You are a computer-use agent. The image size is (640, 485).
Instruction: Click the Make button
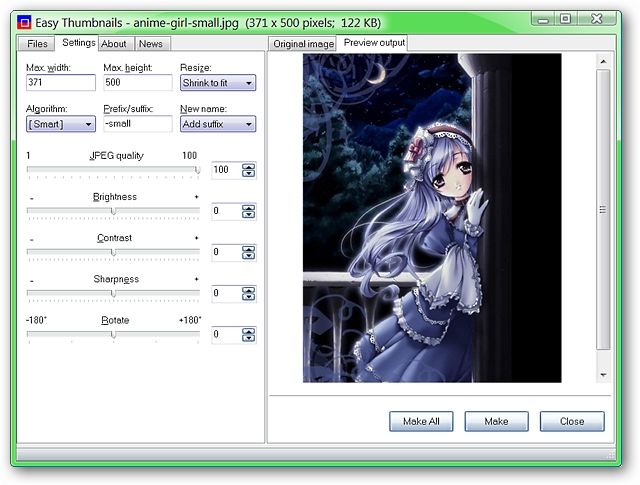click(x=496, y=421)
